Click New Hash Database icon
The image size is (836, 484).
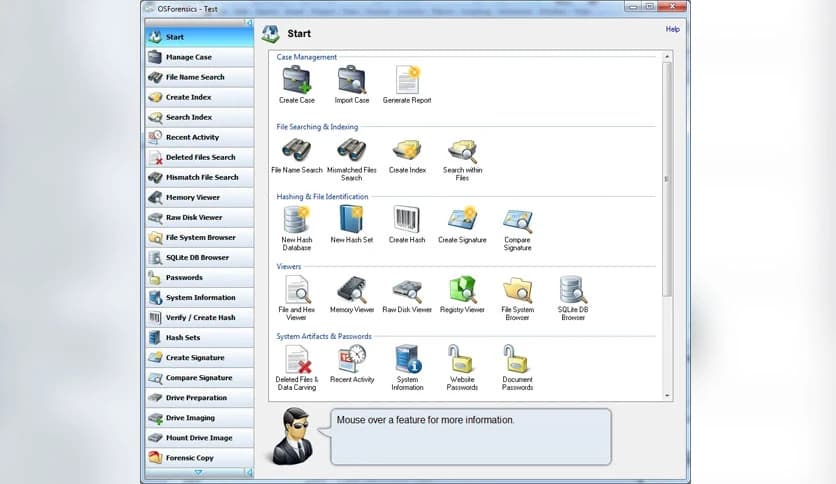[296, 220]
